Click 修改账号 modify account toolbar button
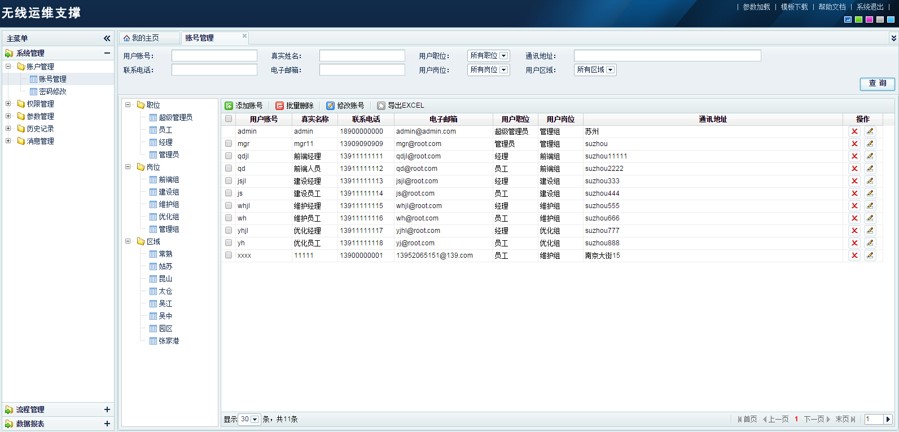This screenshot has height=432, width=899. [345, 106]
